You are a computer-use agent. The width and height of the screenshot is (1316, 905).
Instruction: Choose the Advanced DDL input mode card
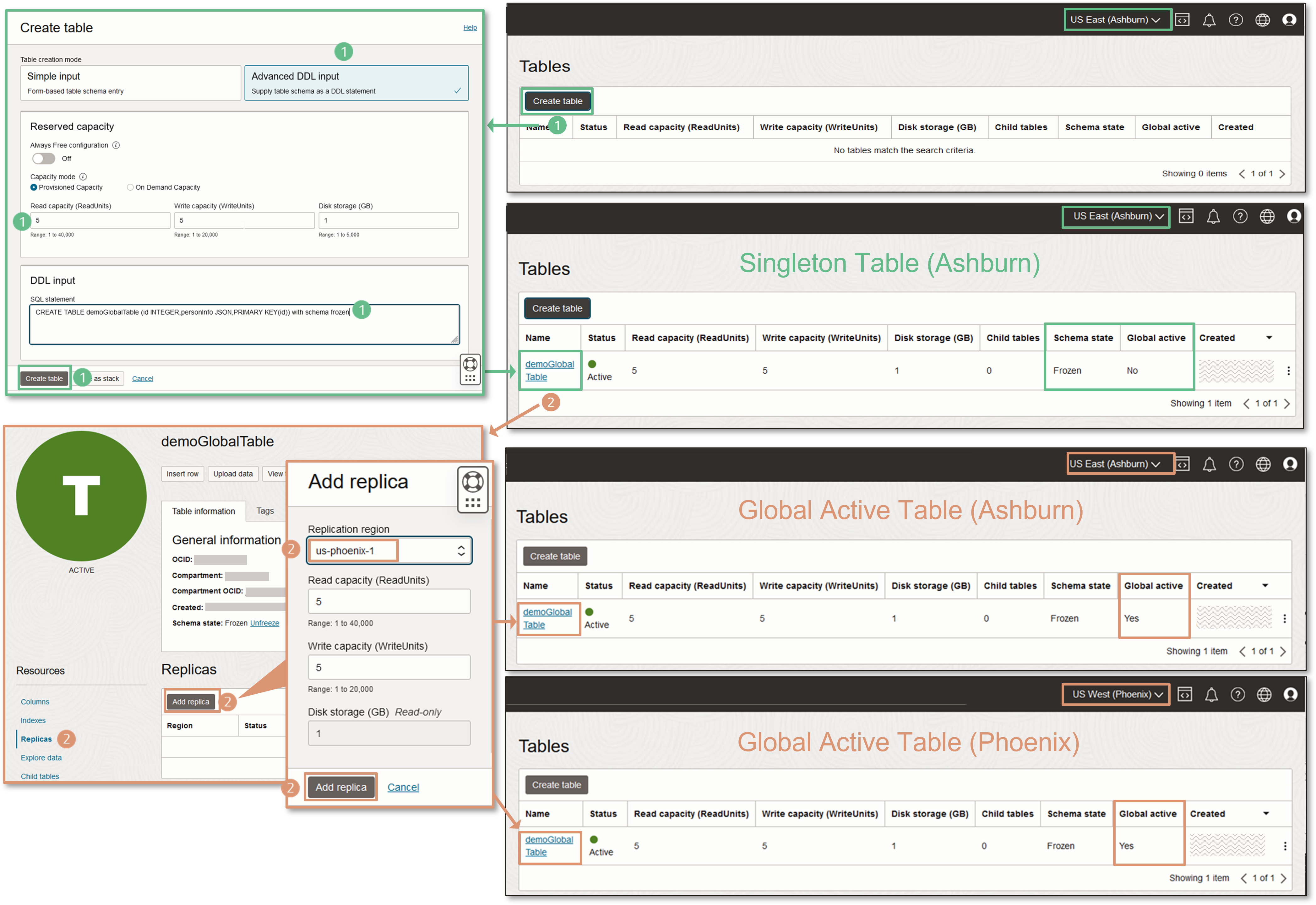pos(356,83)
